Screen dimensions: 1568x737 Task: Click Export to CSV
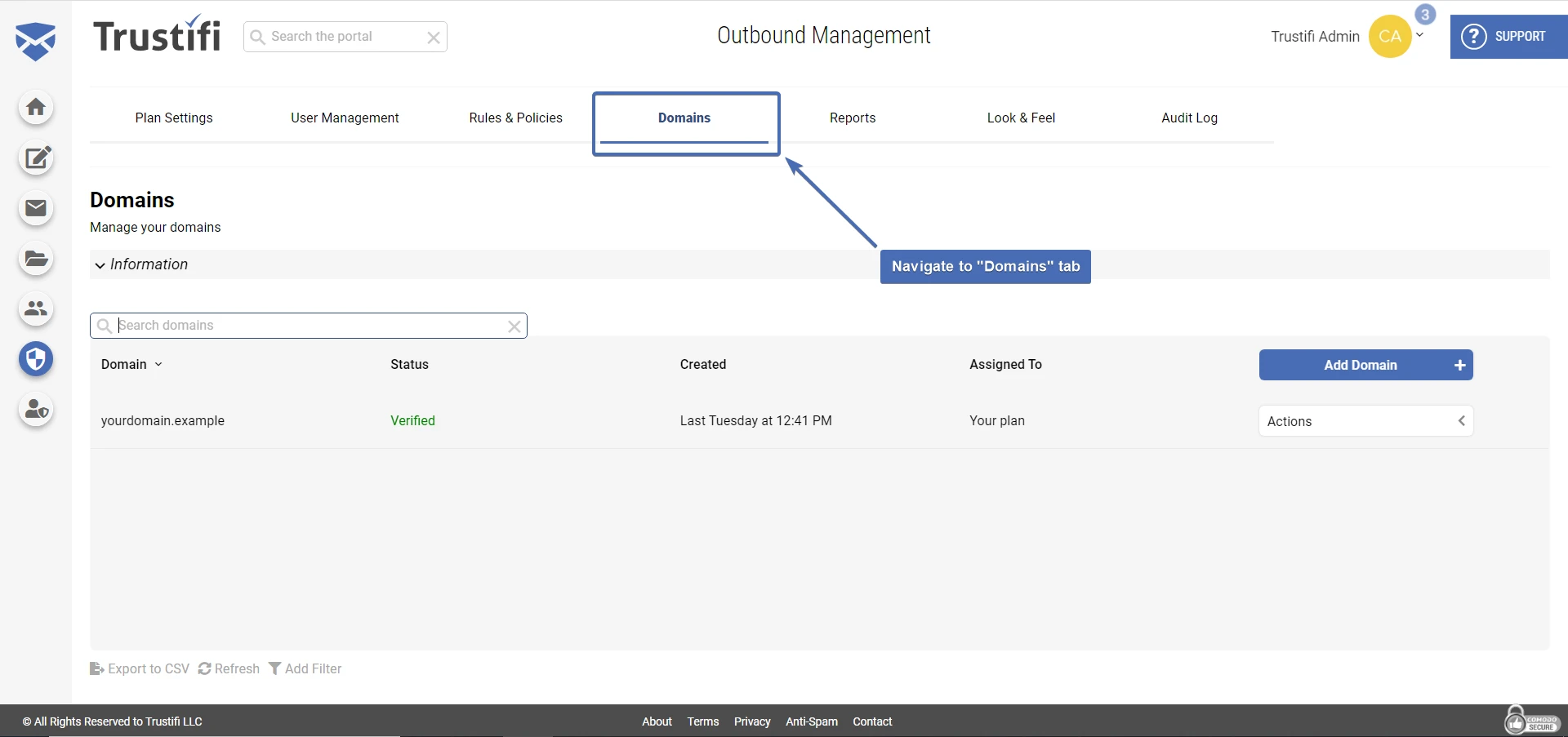pos(140,669)
